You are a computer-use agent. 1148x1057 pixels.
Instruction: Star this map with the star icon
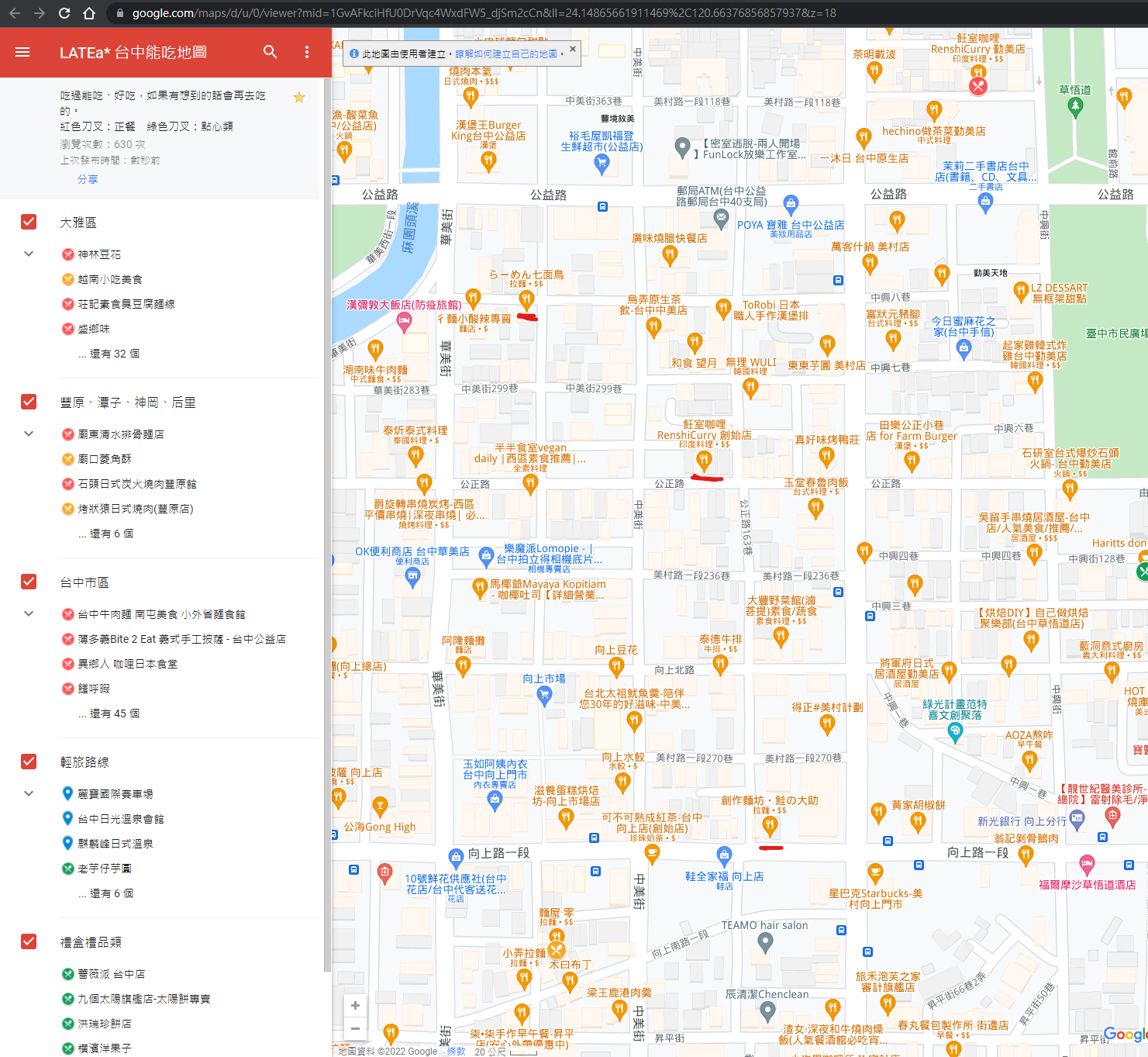pyautogui.click(x=299, y=97)
